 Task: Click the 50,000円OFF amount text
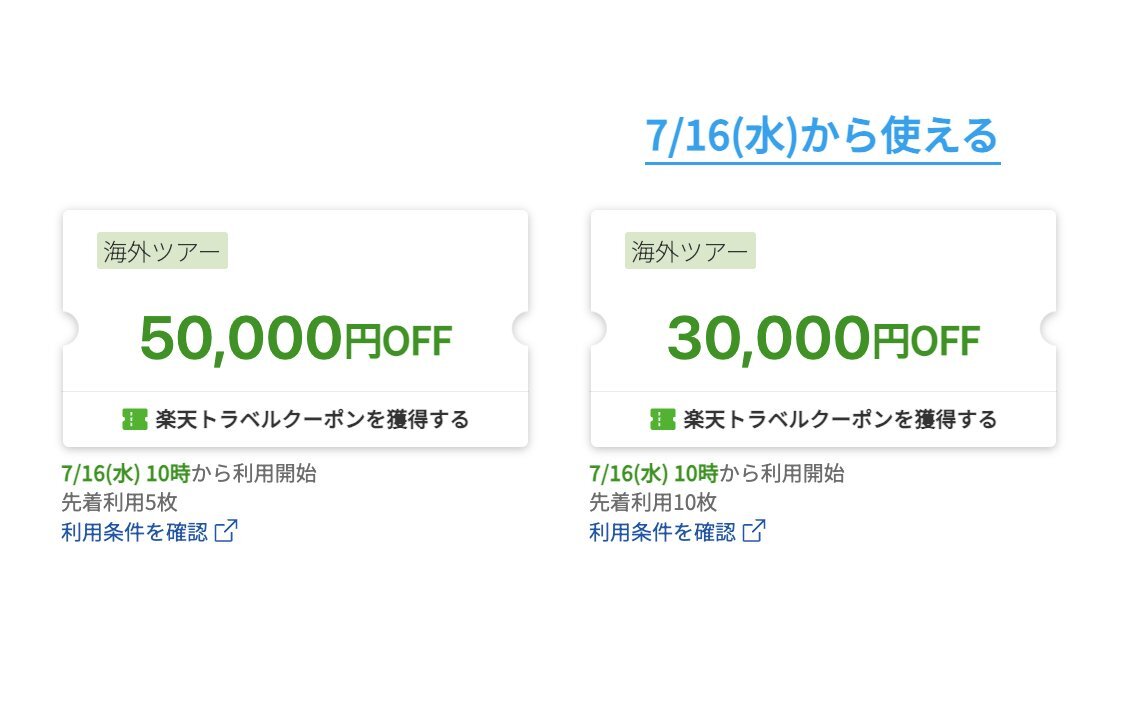296,338
